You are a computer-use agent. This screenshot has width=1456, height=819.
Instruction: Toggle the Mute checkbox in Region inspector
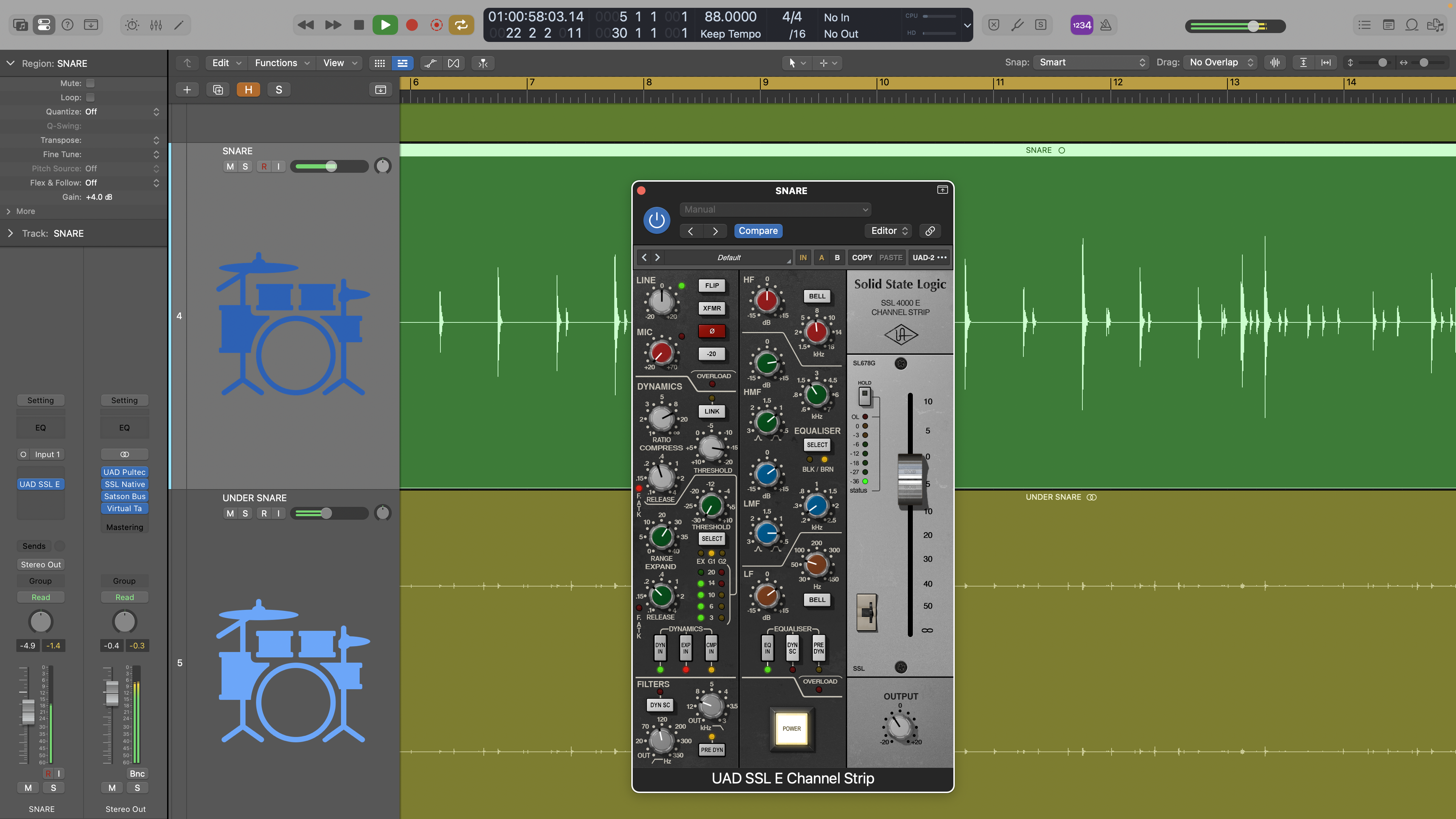[x=90, y=83]
